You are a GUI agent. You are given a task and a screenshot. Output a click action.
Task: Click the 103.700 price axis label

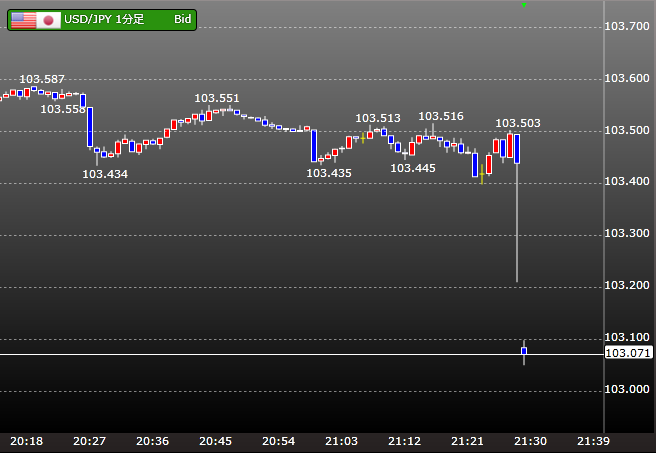click(628, 25)
